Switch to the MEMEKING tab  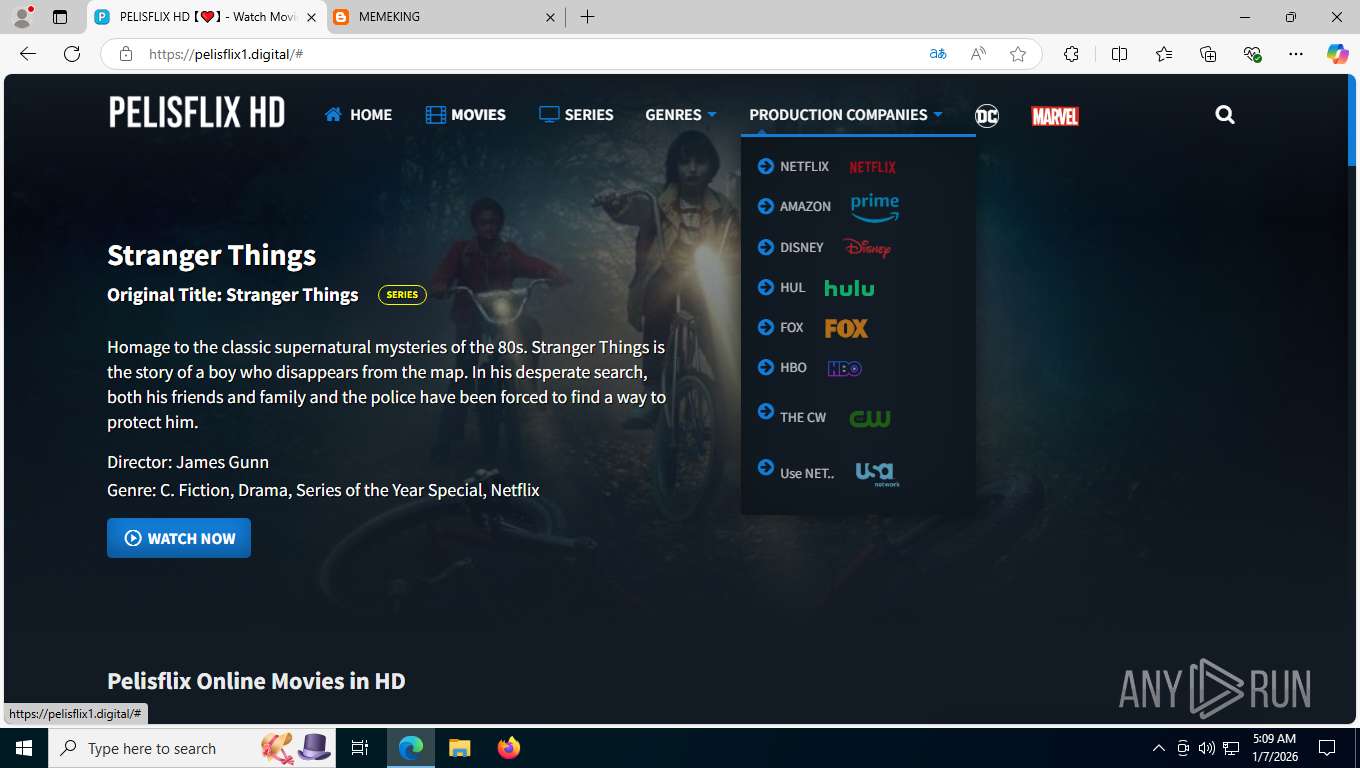446,17
